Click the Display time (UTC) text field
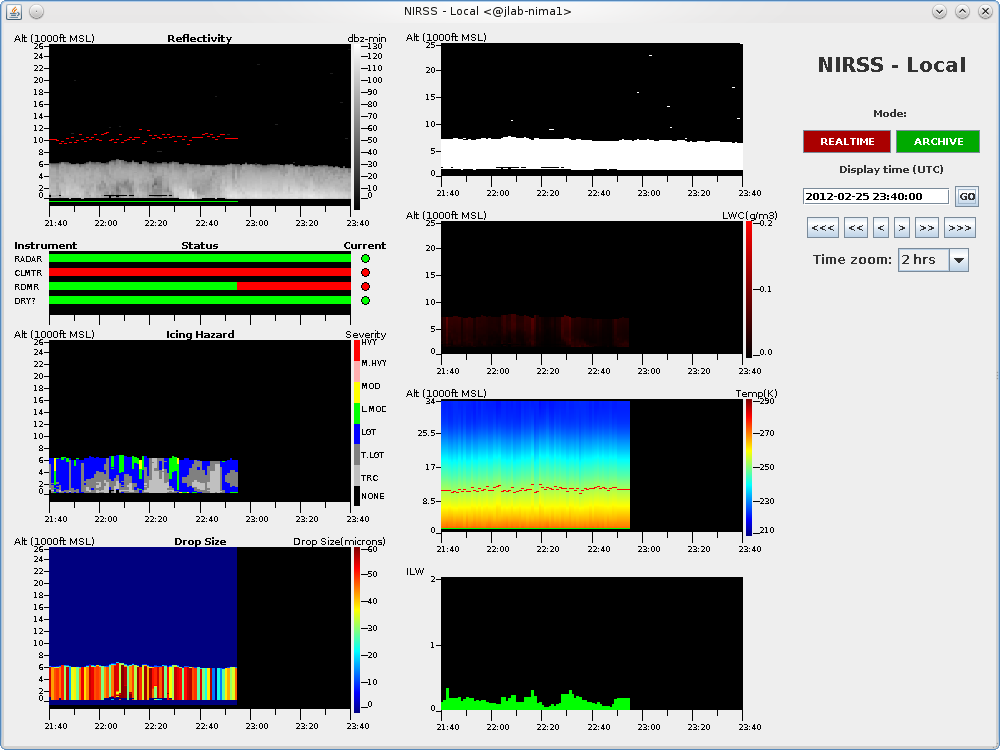This screenshot has height=750, width=1000. 875,197
